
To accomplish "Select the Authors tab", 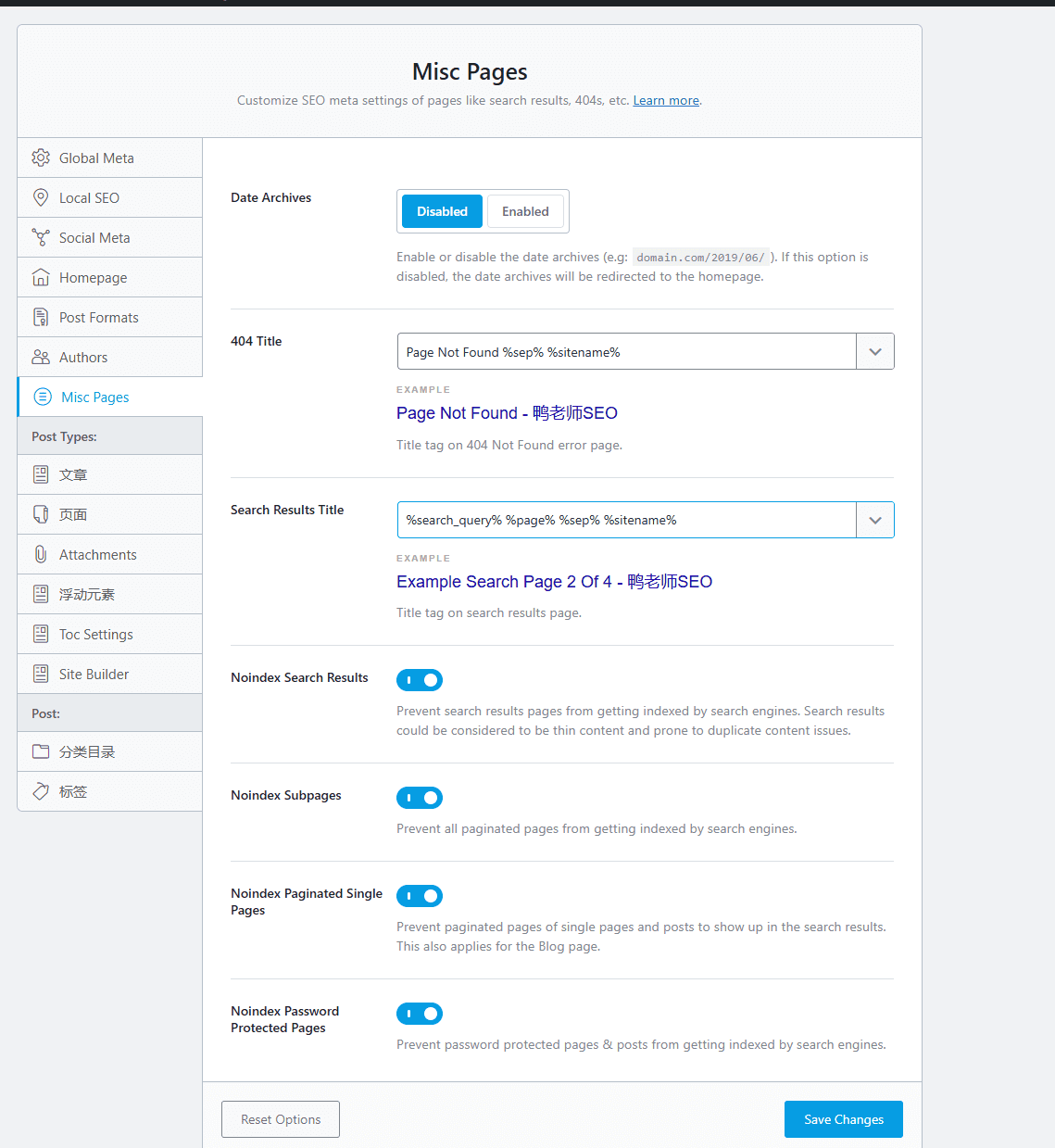I will (110, 357).
